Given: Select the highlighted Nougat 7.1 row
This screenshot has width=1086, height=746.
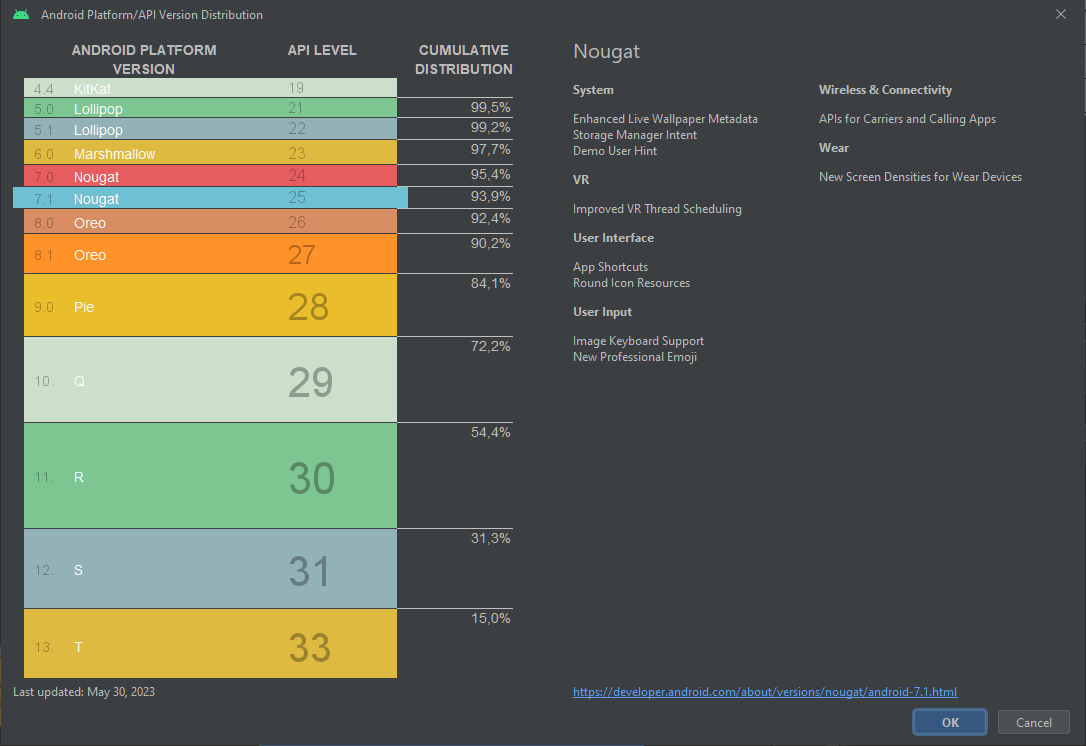Looking at the screenshot, I should tap(210, 198).
